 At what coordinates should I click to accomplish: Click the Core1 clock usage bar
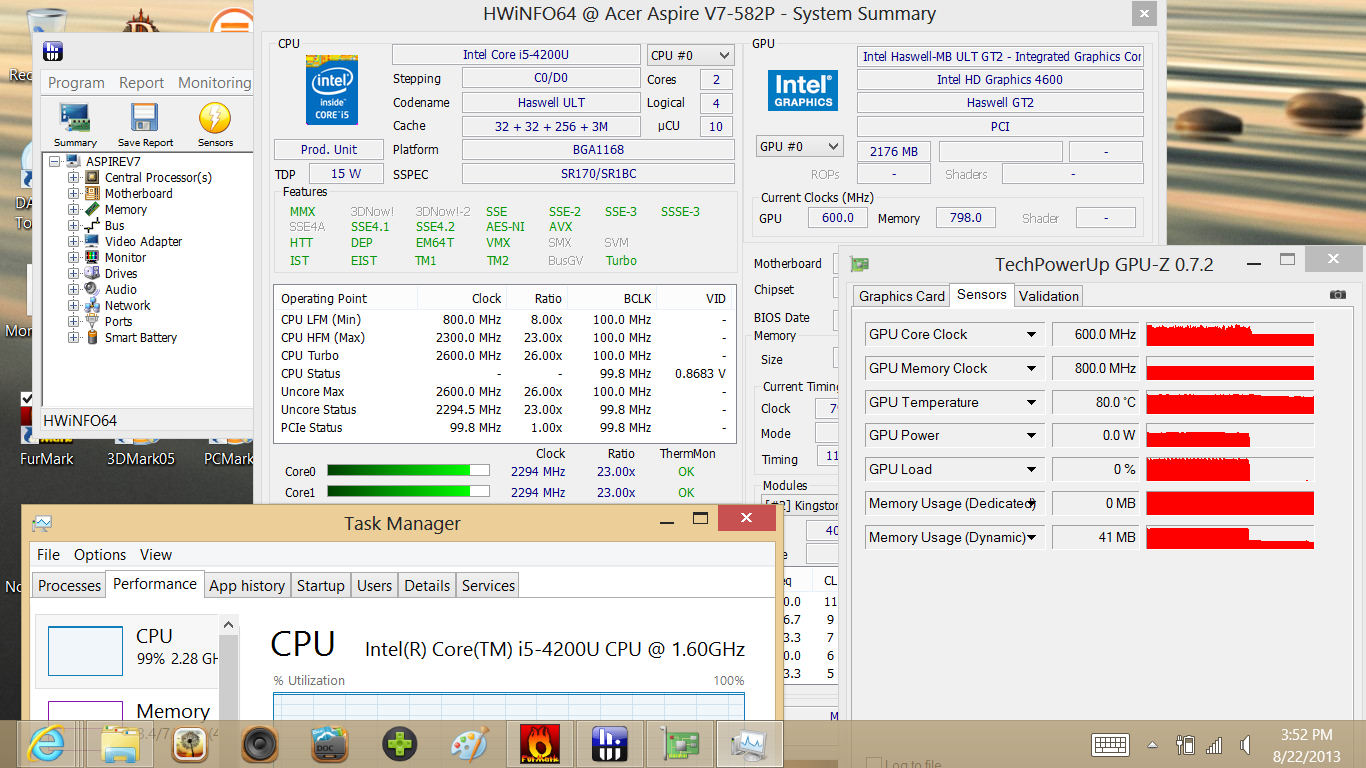[408, 492]
